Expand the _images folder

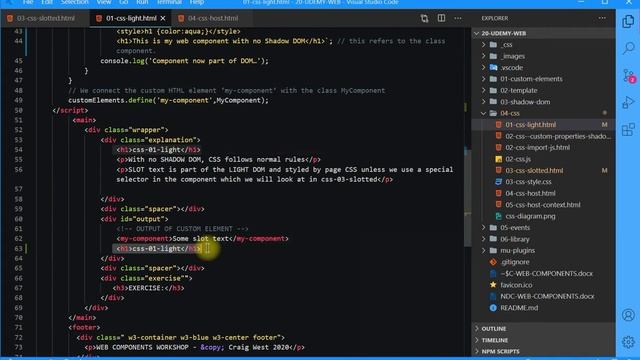pos(484,56)
